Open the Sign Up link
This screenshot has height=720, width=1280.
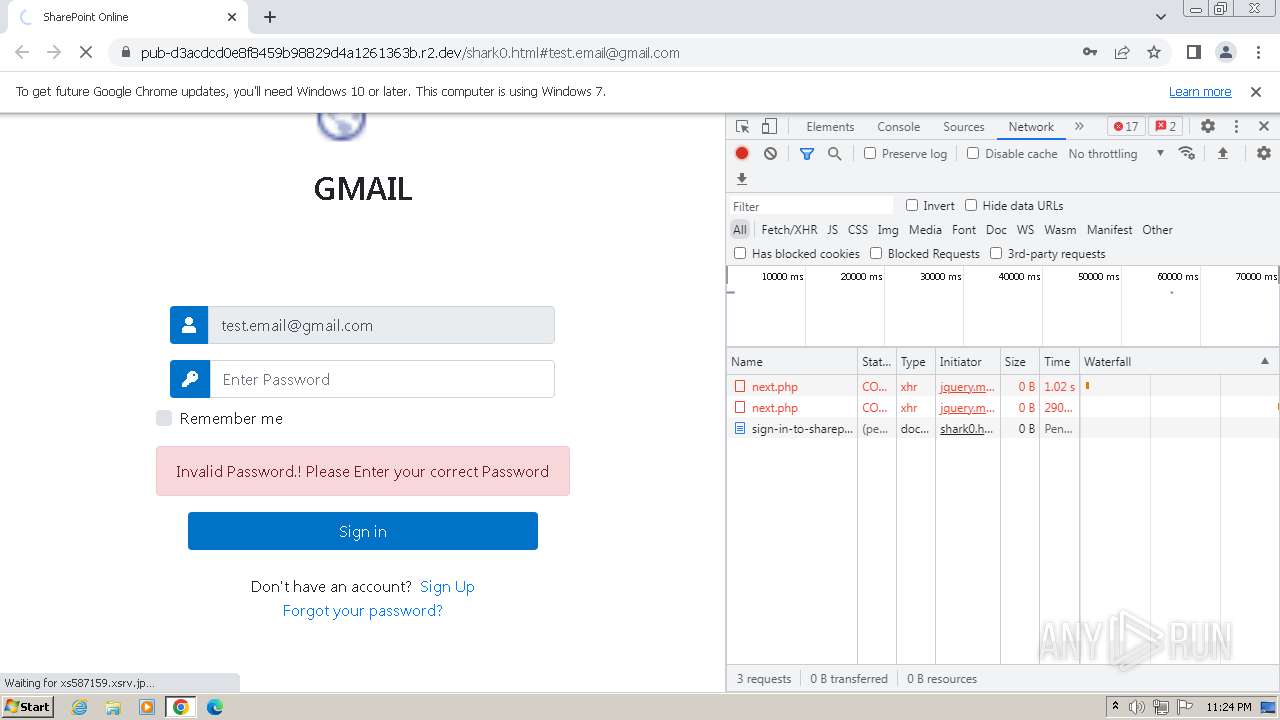pos(447,587)
